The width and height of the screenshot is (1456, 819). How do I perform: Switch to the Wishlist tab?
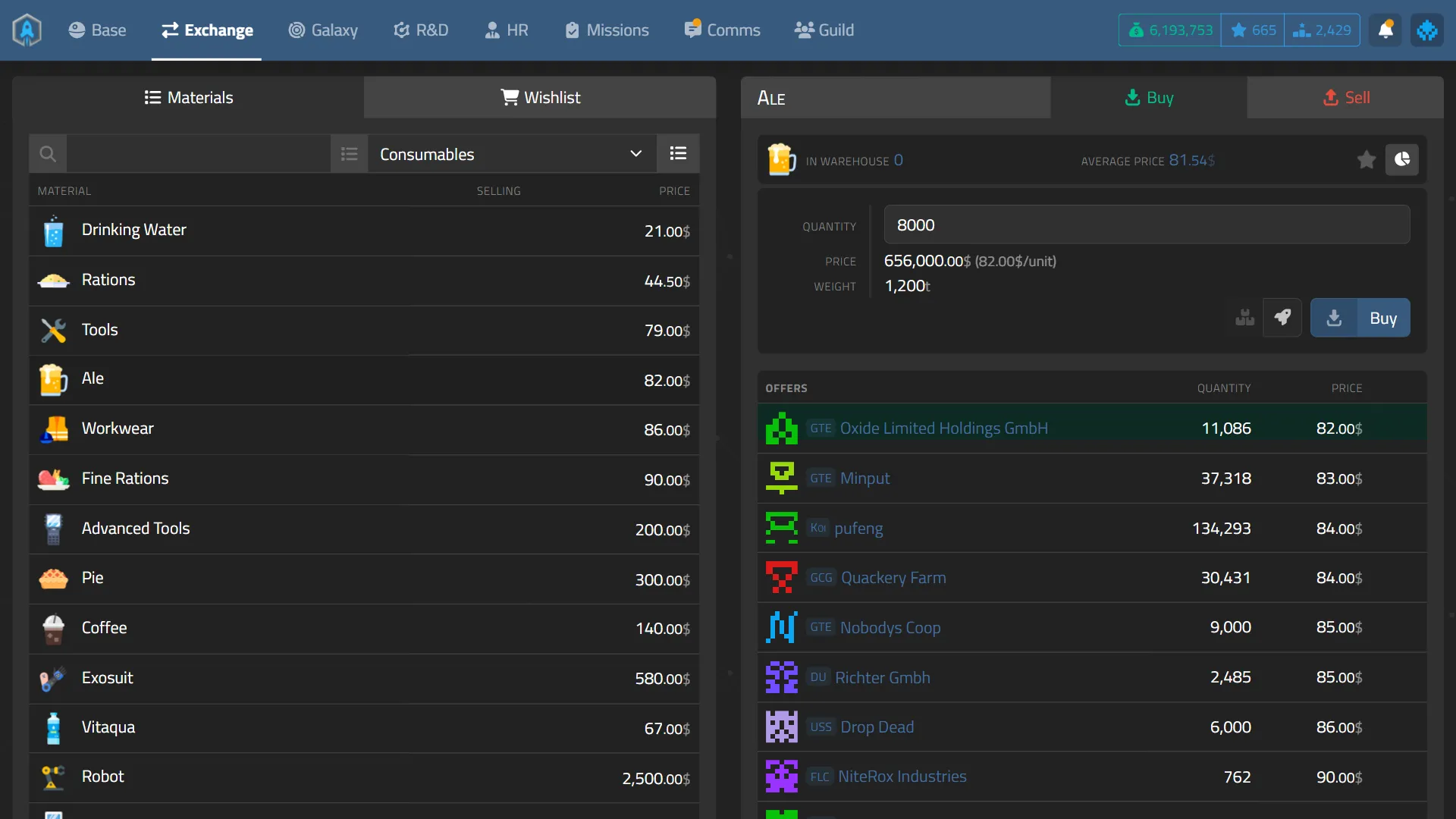(540, 97)
